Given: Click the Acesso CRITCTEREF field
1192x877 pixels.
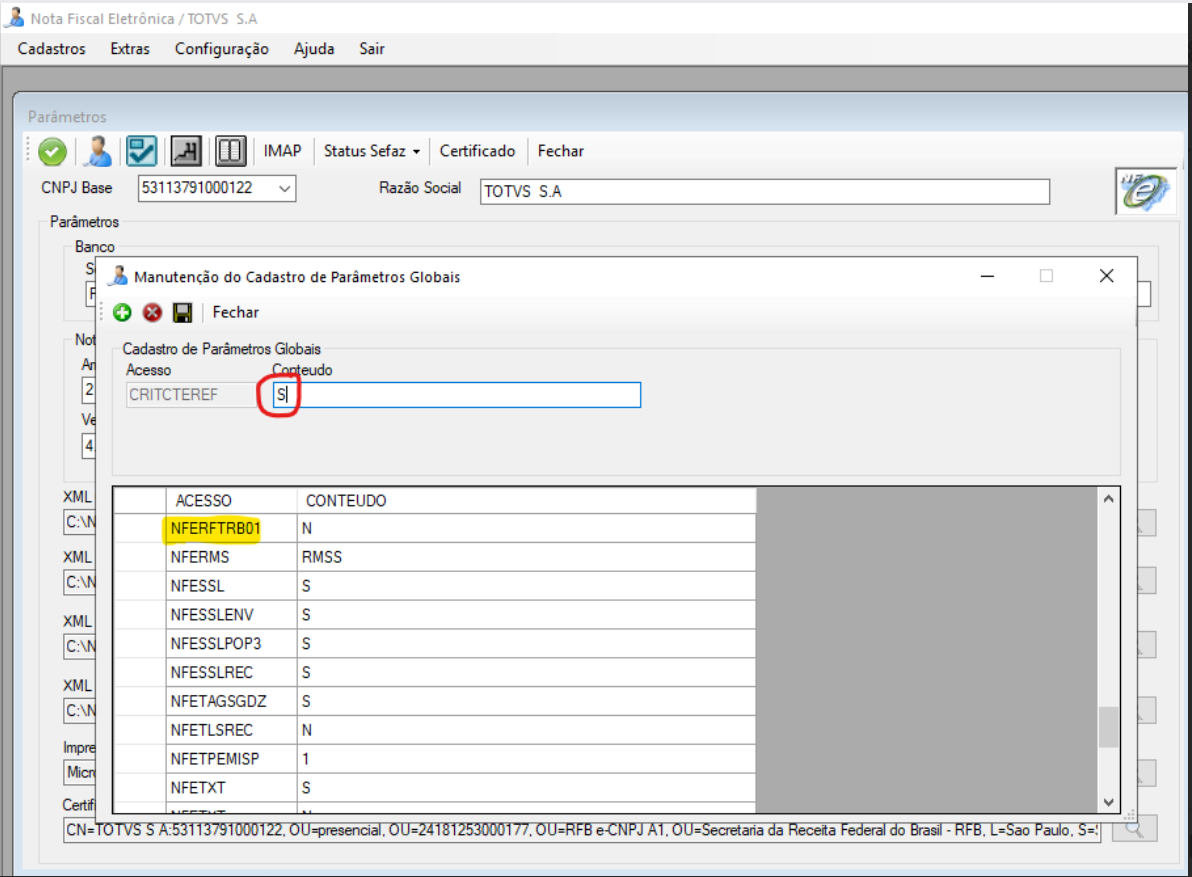Looking at the screenshot, I should [x=192, y=394].
